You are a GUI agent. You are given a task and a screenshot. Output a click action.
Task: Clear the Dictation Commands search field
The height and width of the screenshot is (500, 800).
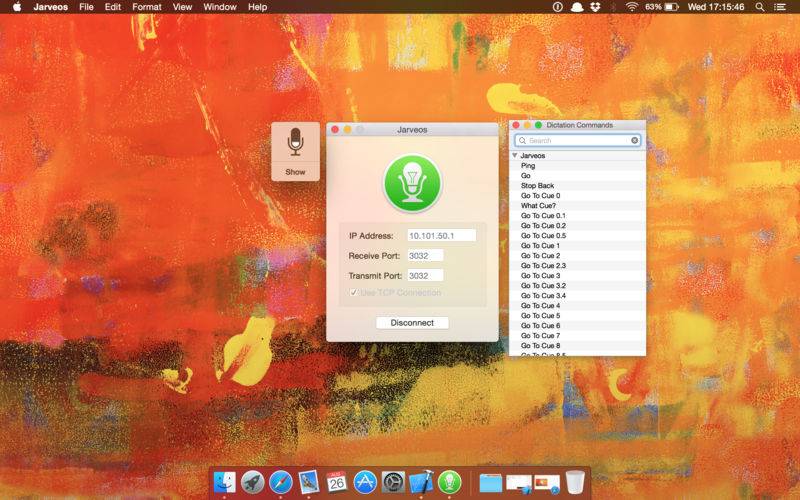click(x=634, y=141)
